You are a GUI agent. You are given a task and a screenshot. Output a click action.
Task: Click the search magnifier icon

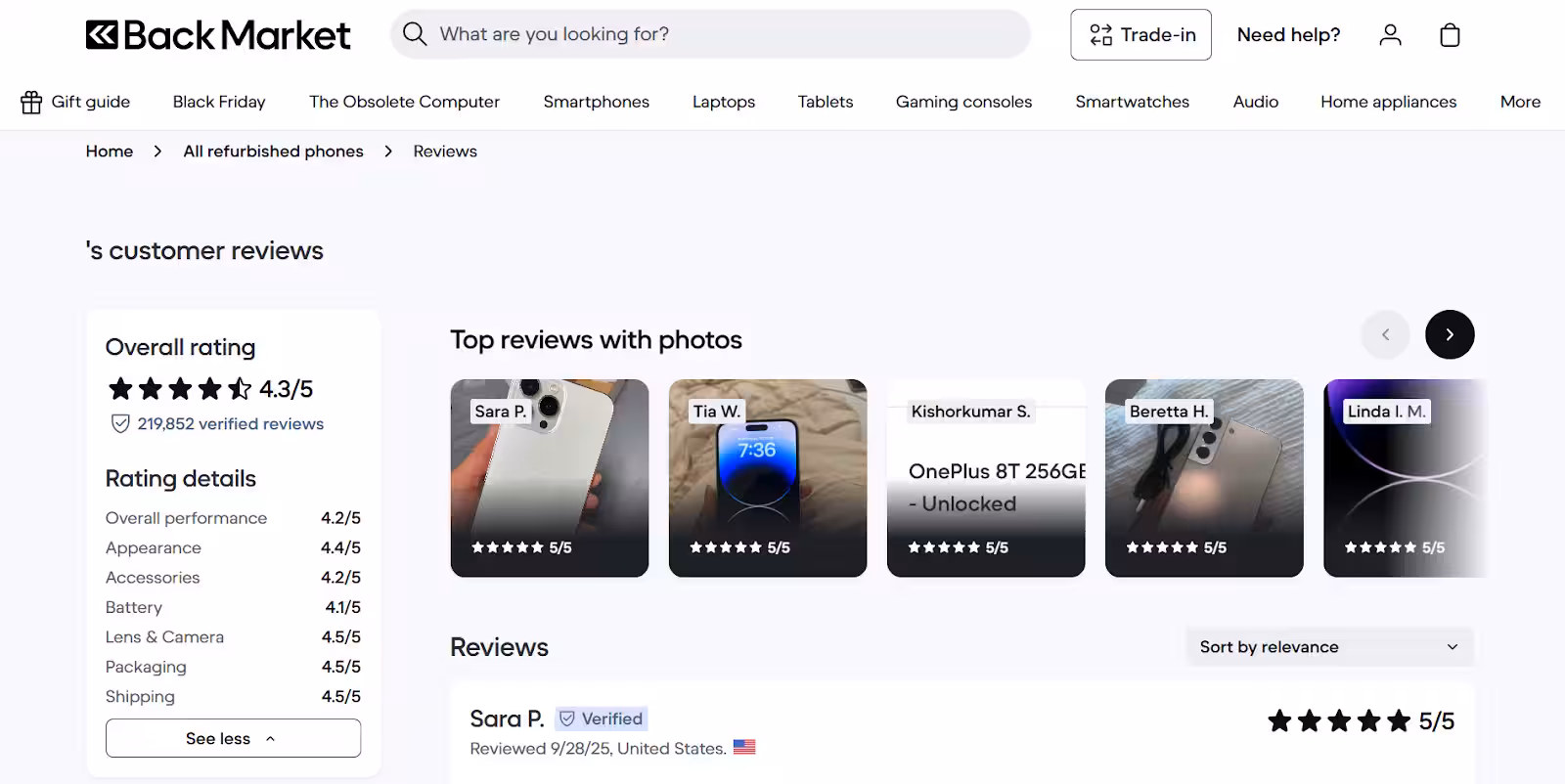pyautogui.click(x=415, y=34)
